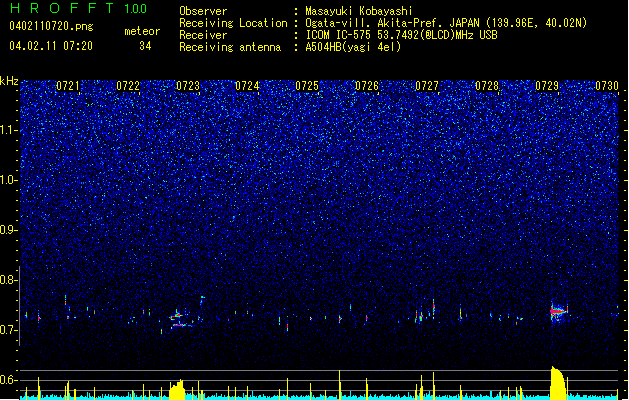Click the 0726 time marker
629x400 pixels.
(x=367, y=86)
